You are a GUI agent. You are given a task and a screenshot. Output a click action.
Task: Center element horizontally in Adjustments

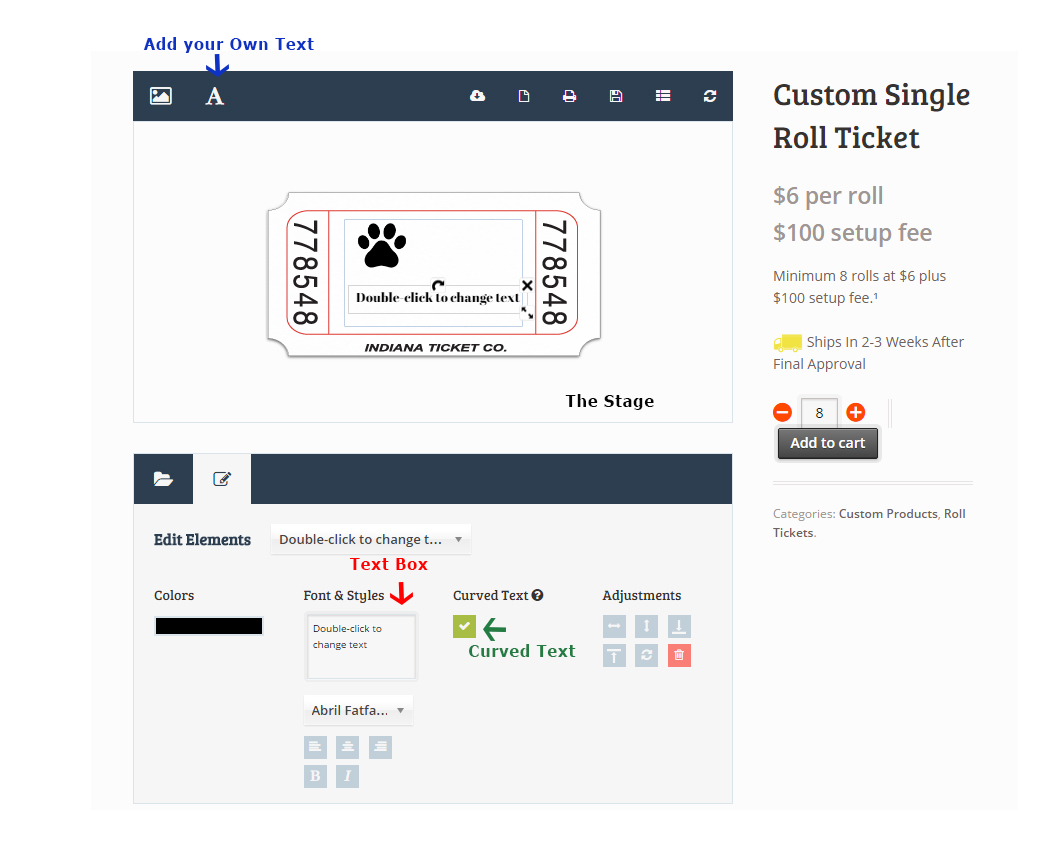pyautogui.click(x=614, y=627)
